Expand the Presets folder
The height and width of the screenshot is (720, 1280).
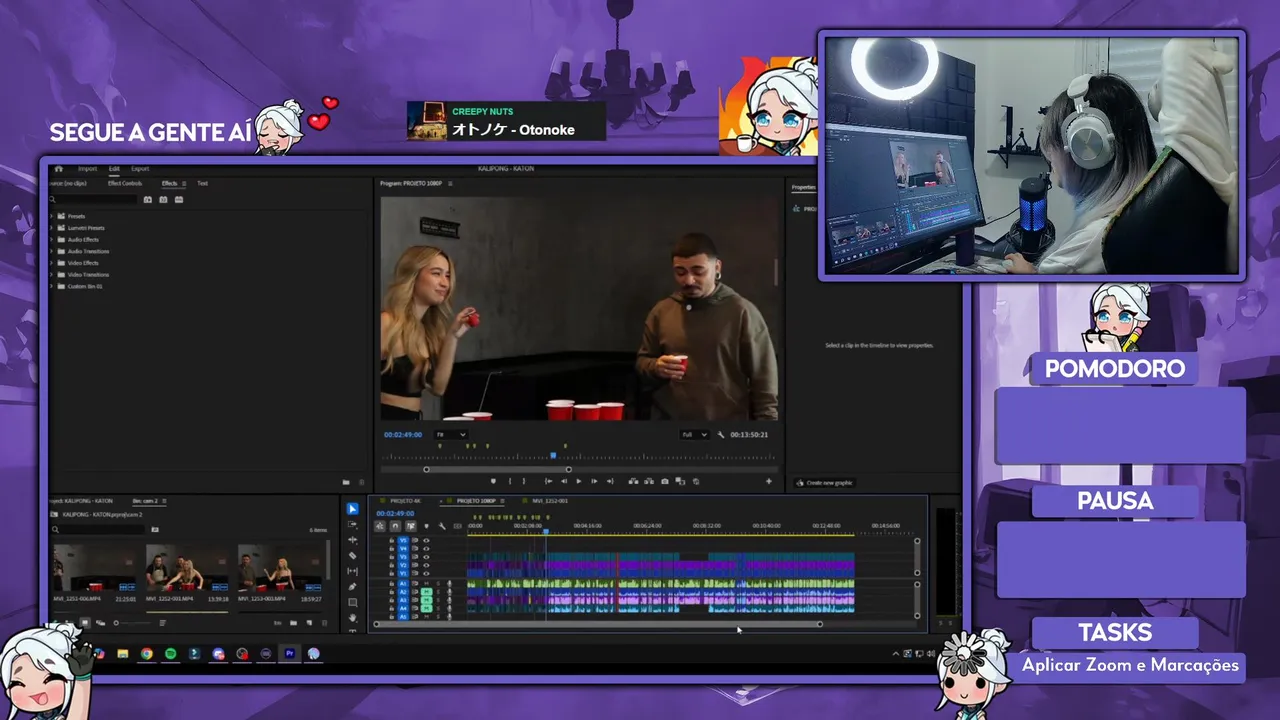(51, 216)
